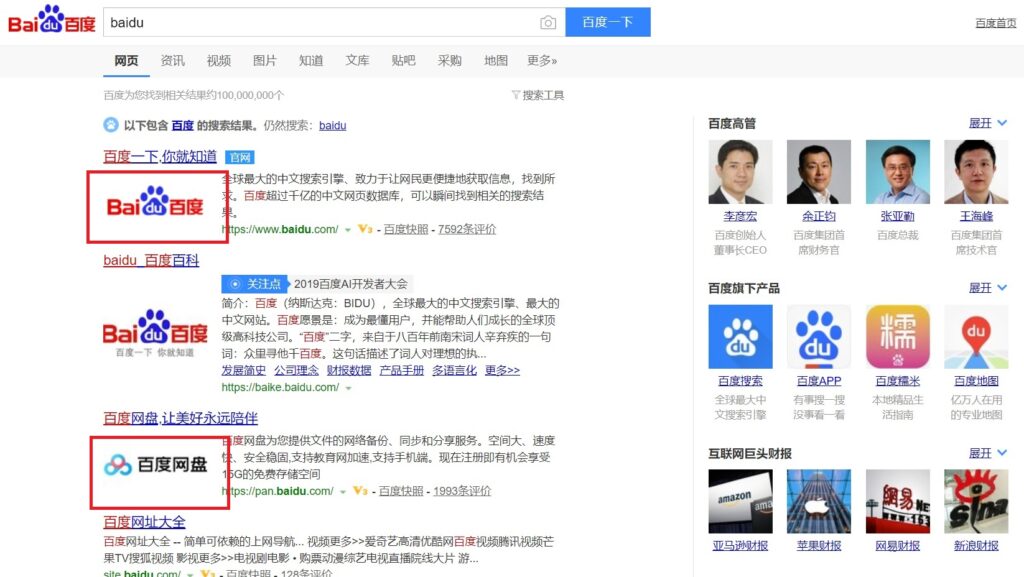Viewport: 1024px width, 577px height.
Task: Open the 百度APP paw icon
Action: point(818,337)
